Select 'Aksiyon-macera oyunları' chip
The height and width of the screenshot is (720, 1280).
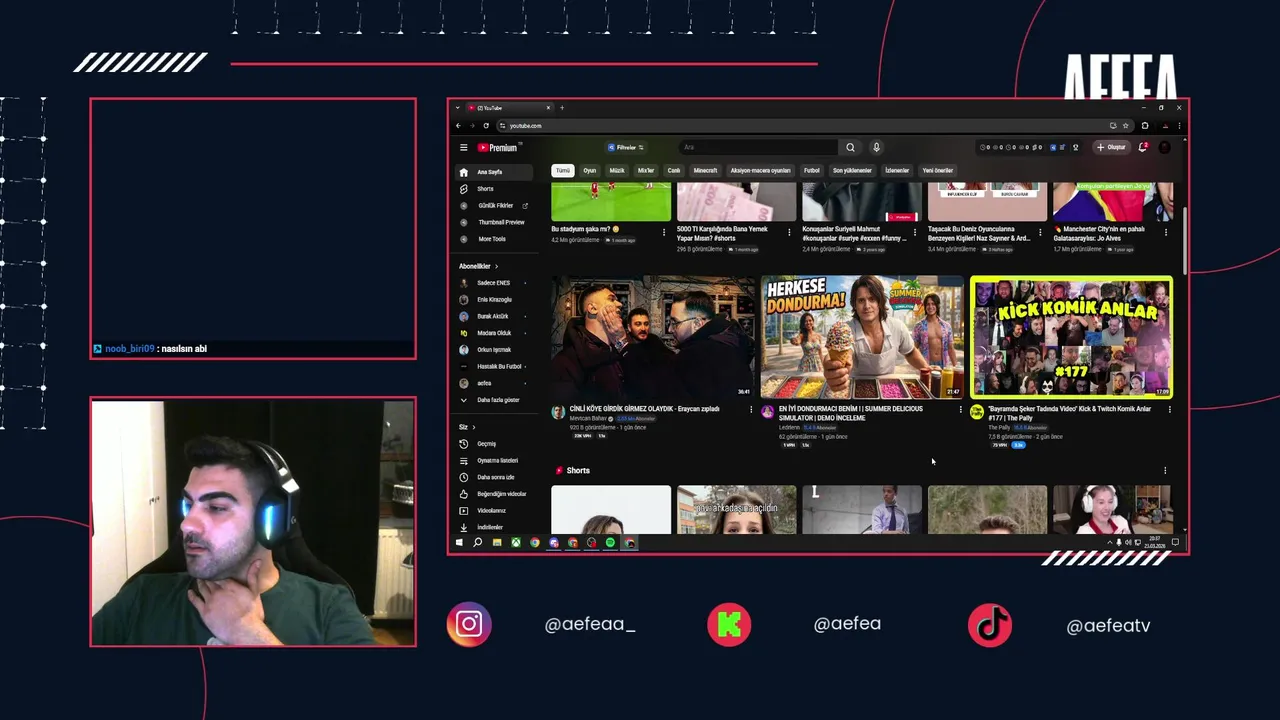click(760, 171)
